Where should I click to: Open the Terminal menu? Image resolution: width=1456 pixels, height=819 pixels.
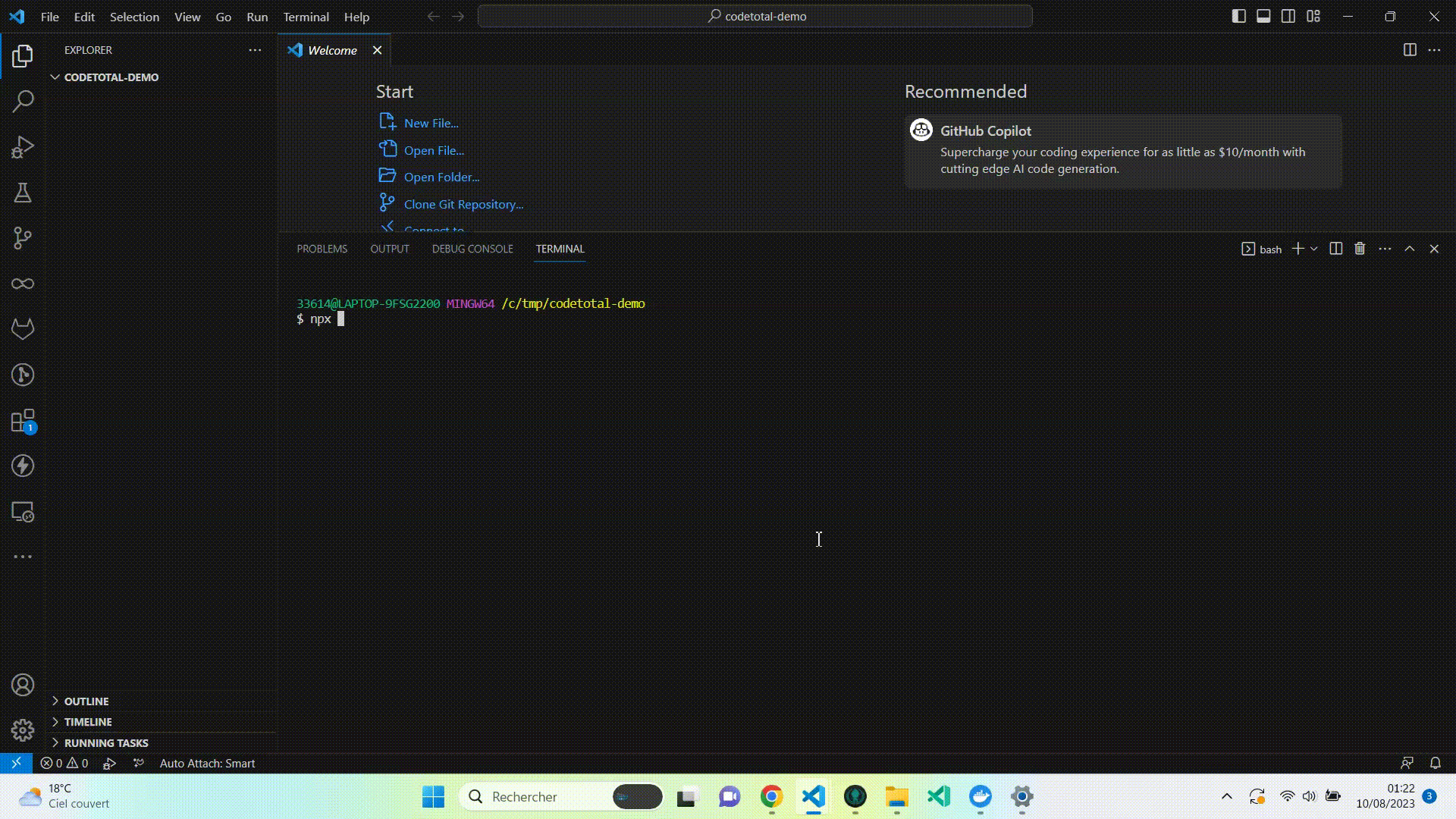click(306, 17)
